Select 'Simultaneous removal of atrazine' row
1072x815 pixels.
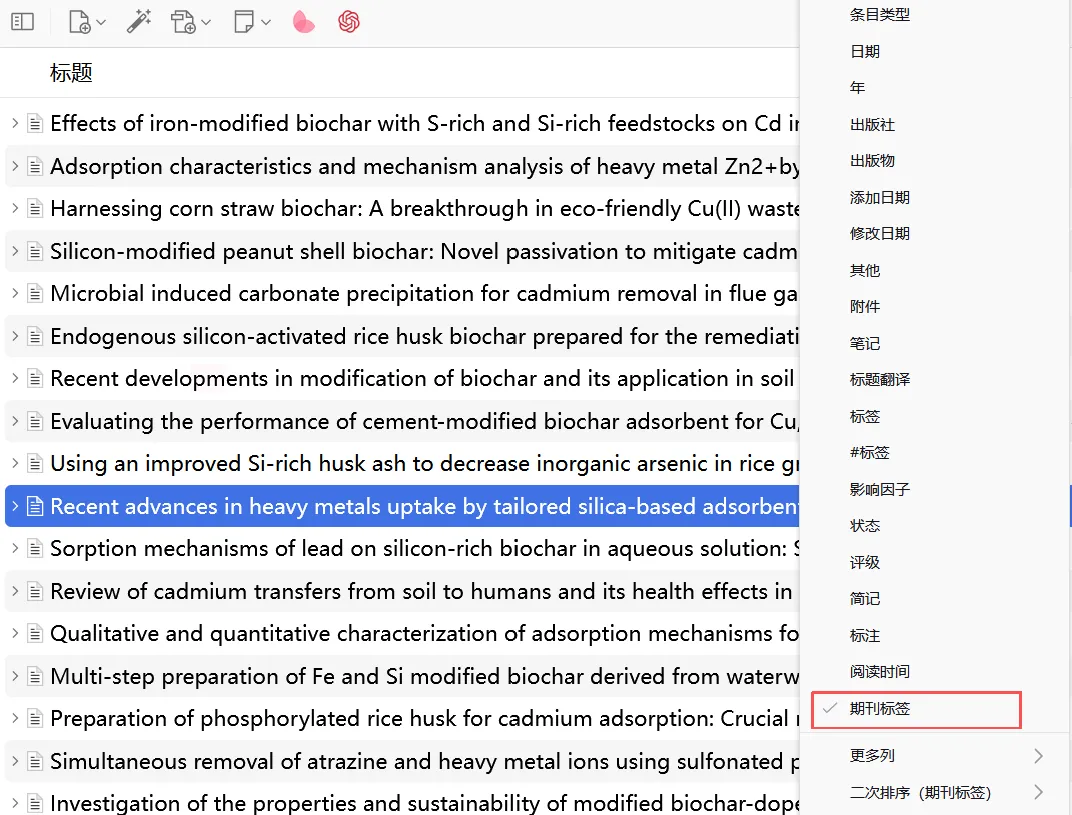pos(402,762)
